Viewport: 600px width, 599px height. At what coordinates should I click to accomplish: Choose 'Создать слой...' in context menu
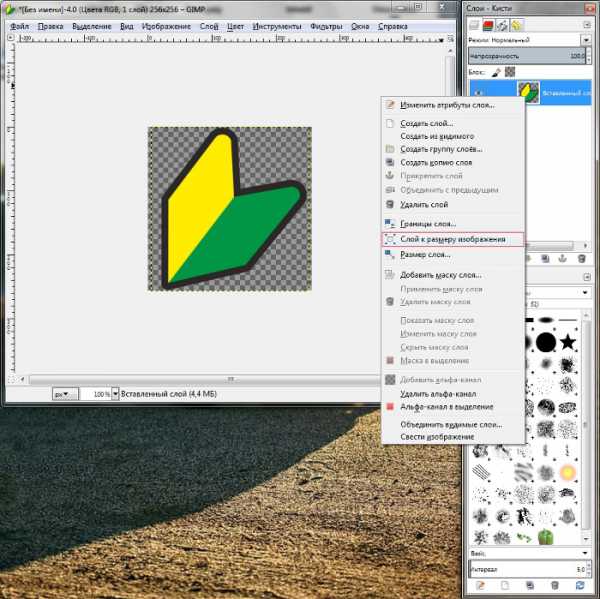[x=453, y=123]
